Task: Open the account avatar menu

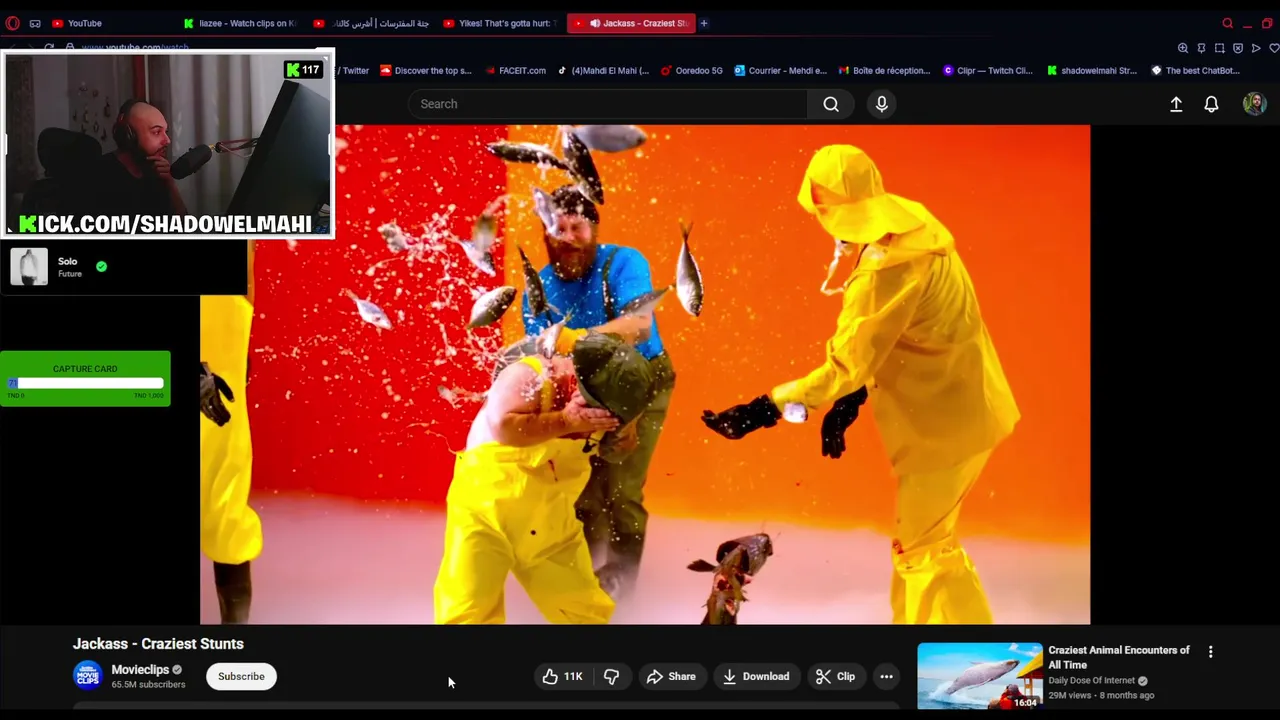Action: coord(1254,104)
